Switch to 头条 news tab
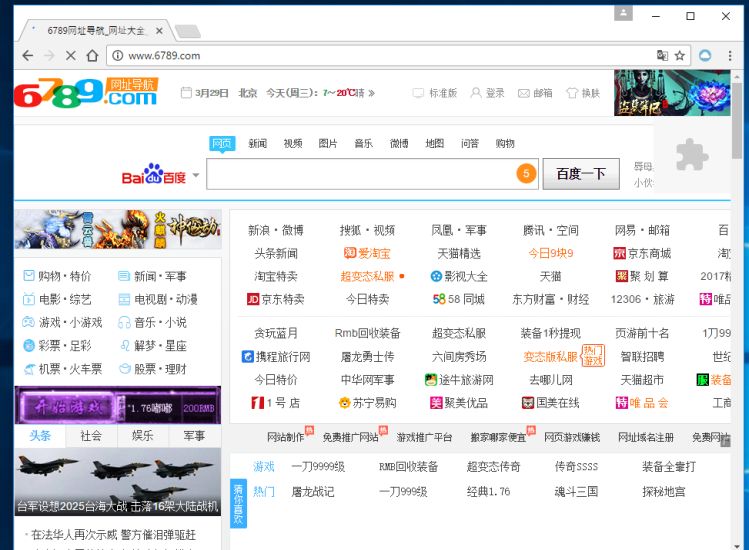This screenshot has height=550, width=749. (40, 436)
